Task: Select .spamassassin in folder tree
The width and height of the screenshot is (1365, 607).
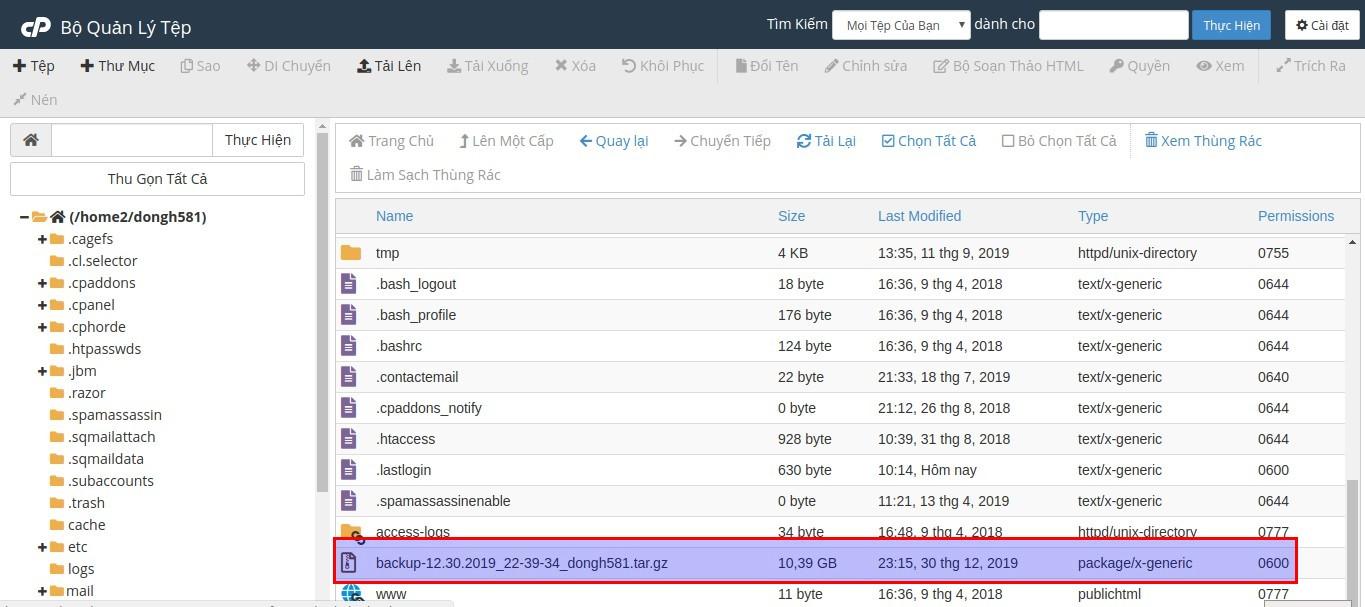Action: tap(115, 415)
